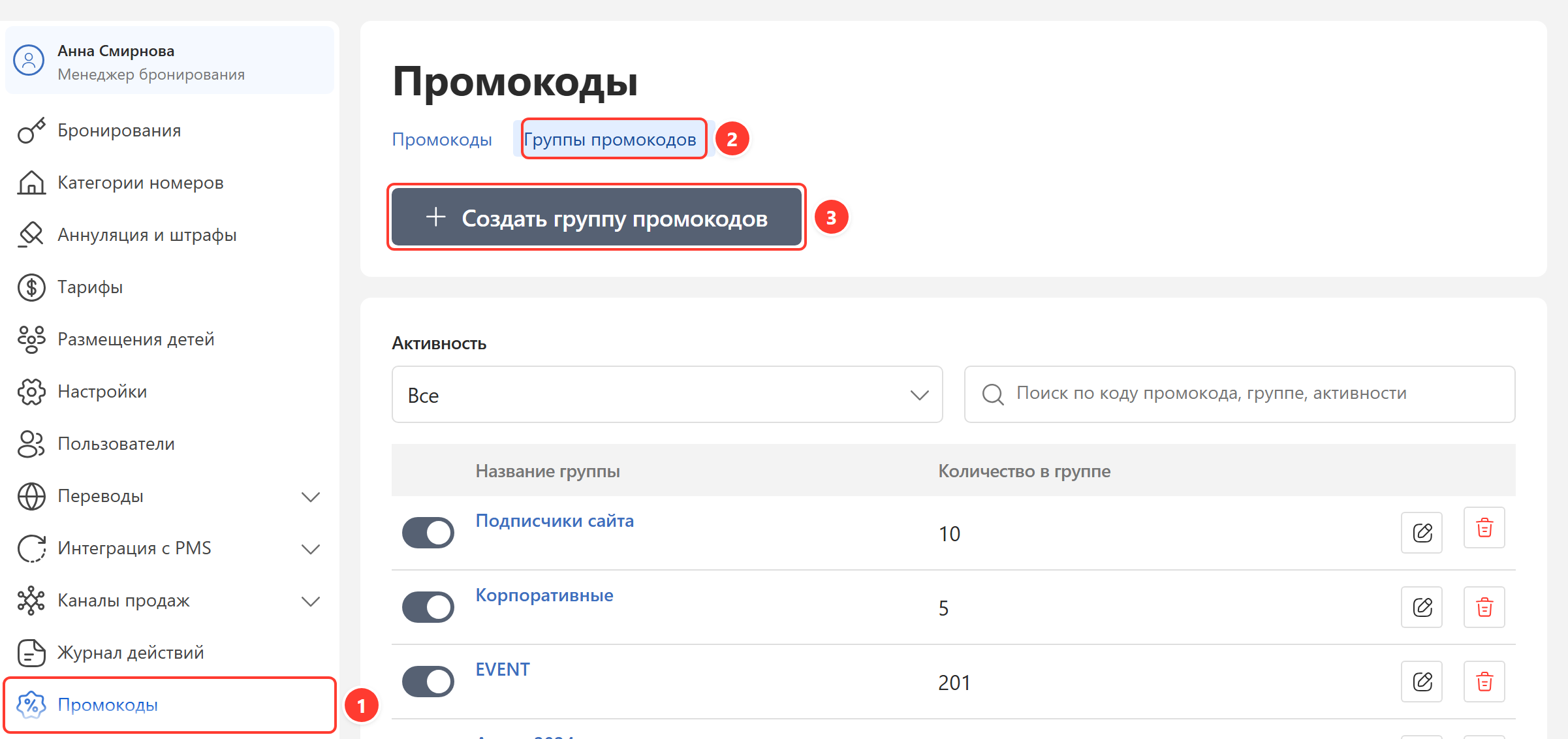
Task: Edit the Корпоративные group
Action: click(1422, 607)
